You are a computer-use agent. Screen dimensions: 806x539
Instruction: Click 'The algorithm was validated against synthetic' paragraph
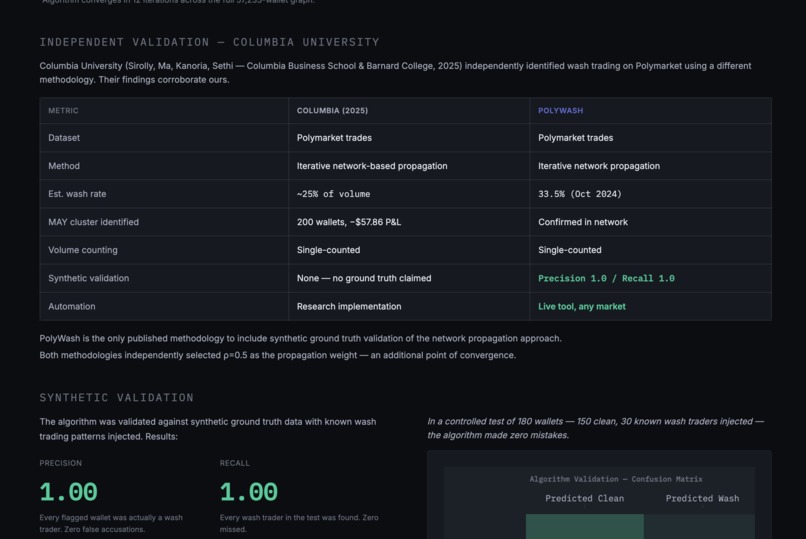point(208,429)
